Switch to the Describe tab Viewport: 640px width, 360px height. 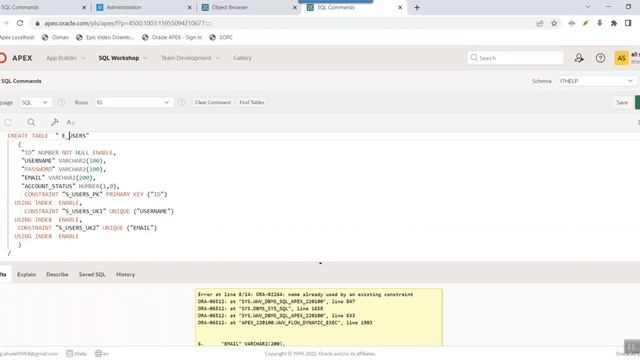57,274
